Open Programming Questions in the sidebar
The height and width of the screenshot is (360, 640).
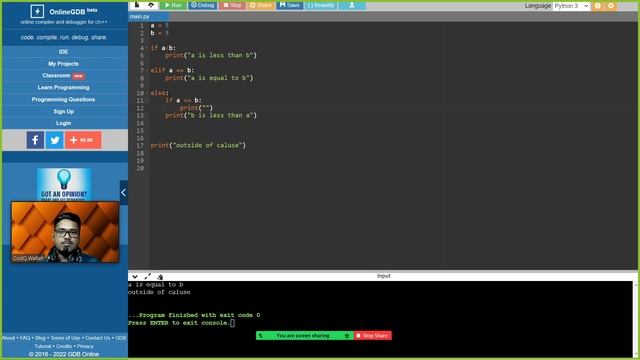point(64,99)
